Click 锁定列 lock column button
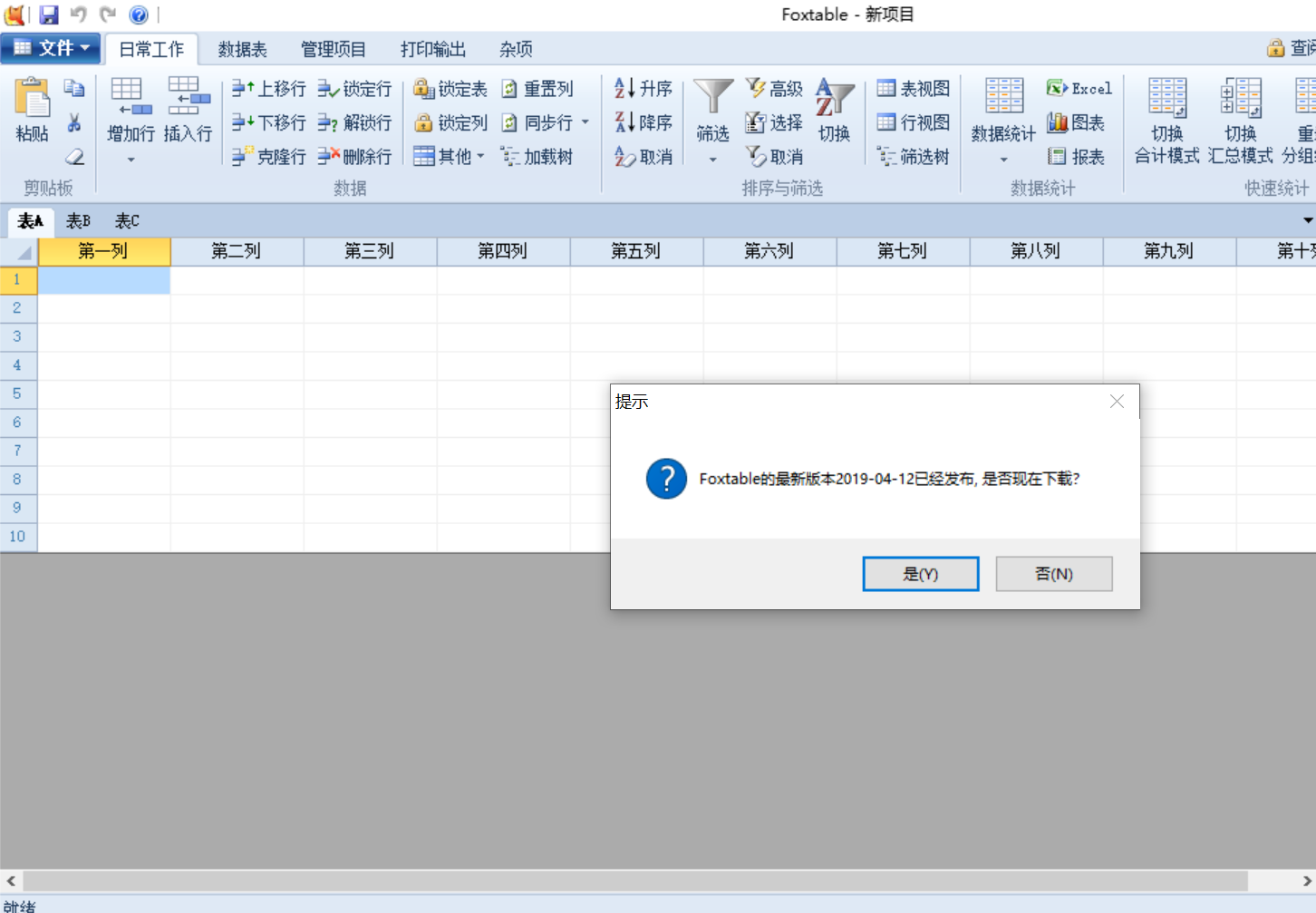Screen dimensions: 1316x913 pyautogui.click(x=450, y=122)
